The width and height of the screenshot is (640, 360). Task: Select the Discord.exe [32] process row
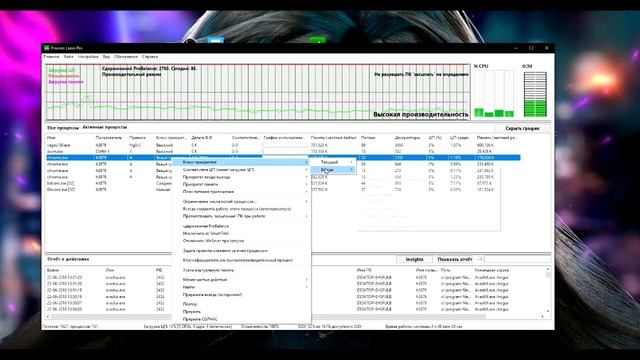[x=109, y=190]
